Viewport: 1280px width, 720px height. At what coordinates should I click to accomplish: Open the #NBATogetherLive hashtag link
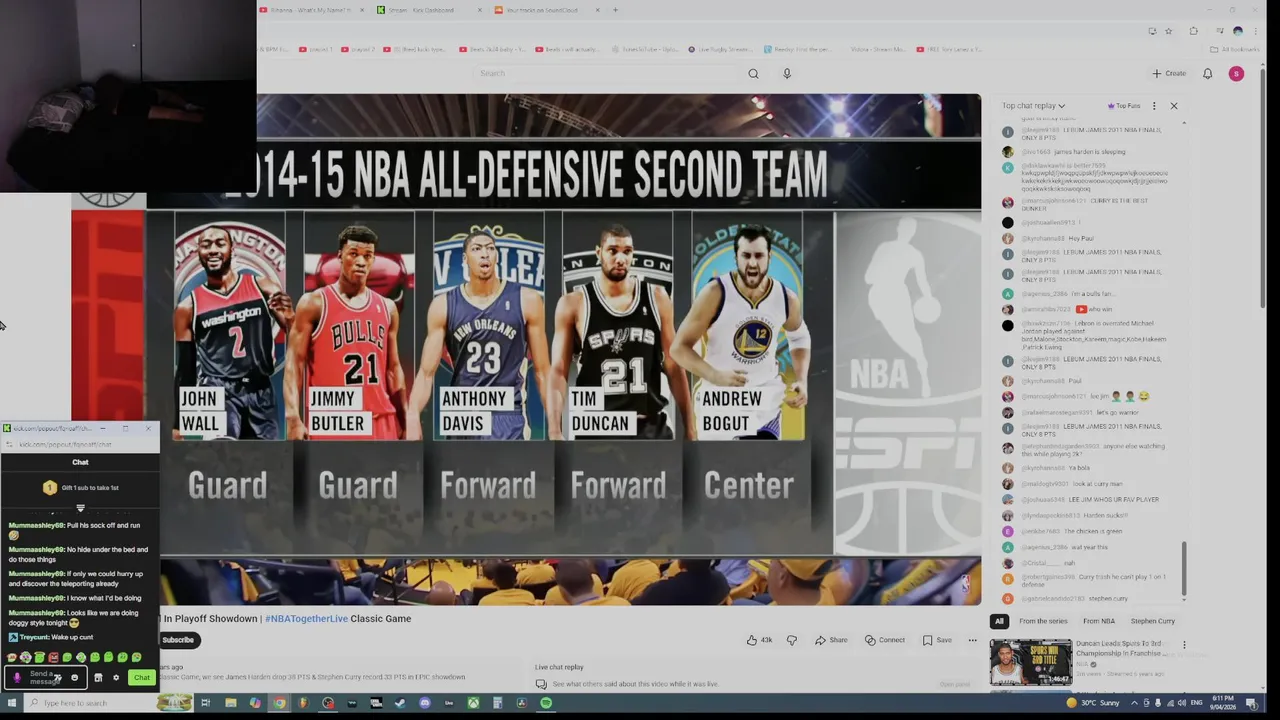click(306, 618)
